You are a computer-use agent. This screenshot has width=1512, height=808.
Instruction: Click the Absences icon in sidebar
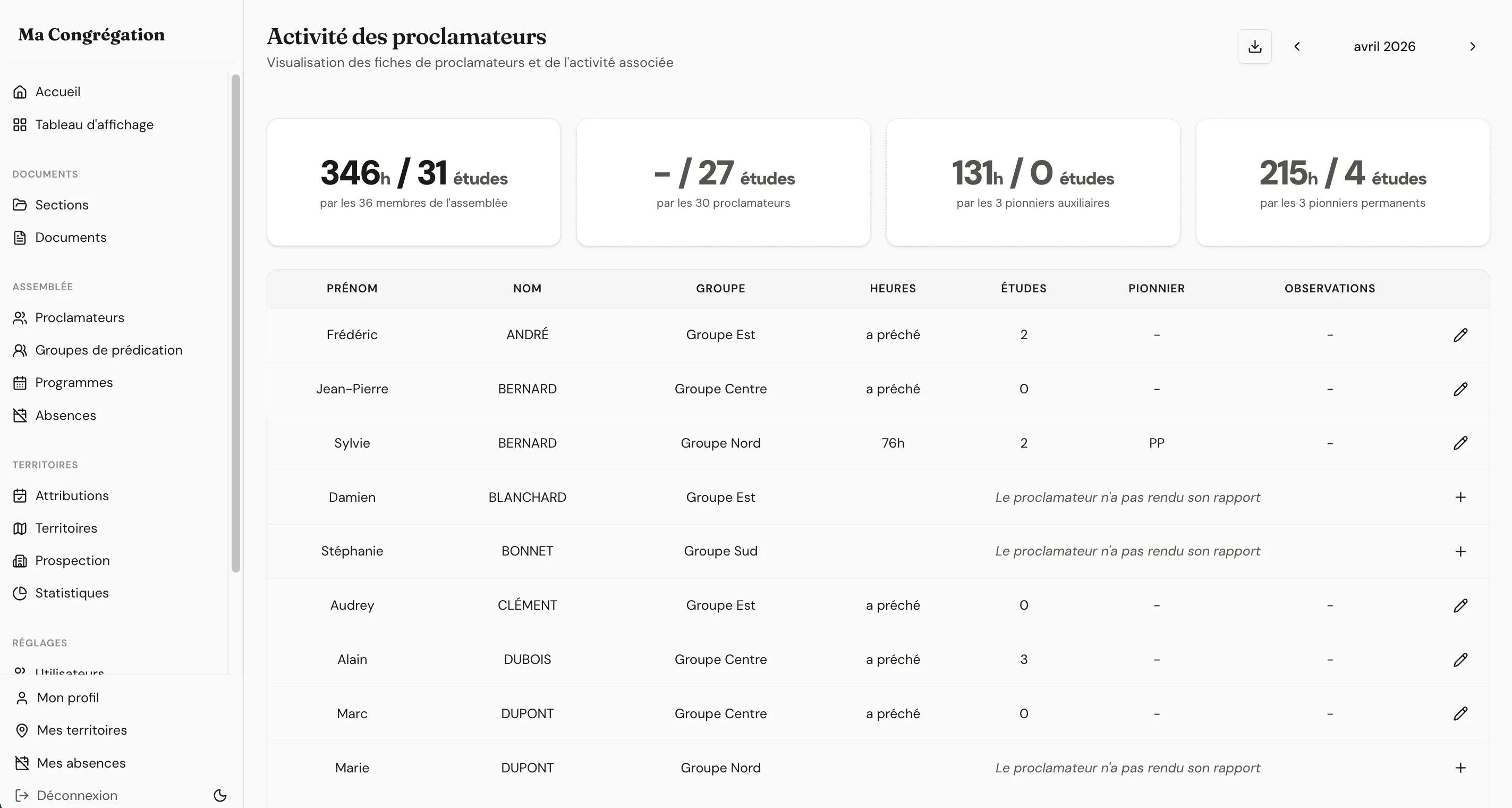pyautogui.click(x=20, y=415)
